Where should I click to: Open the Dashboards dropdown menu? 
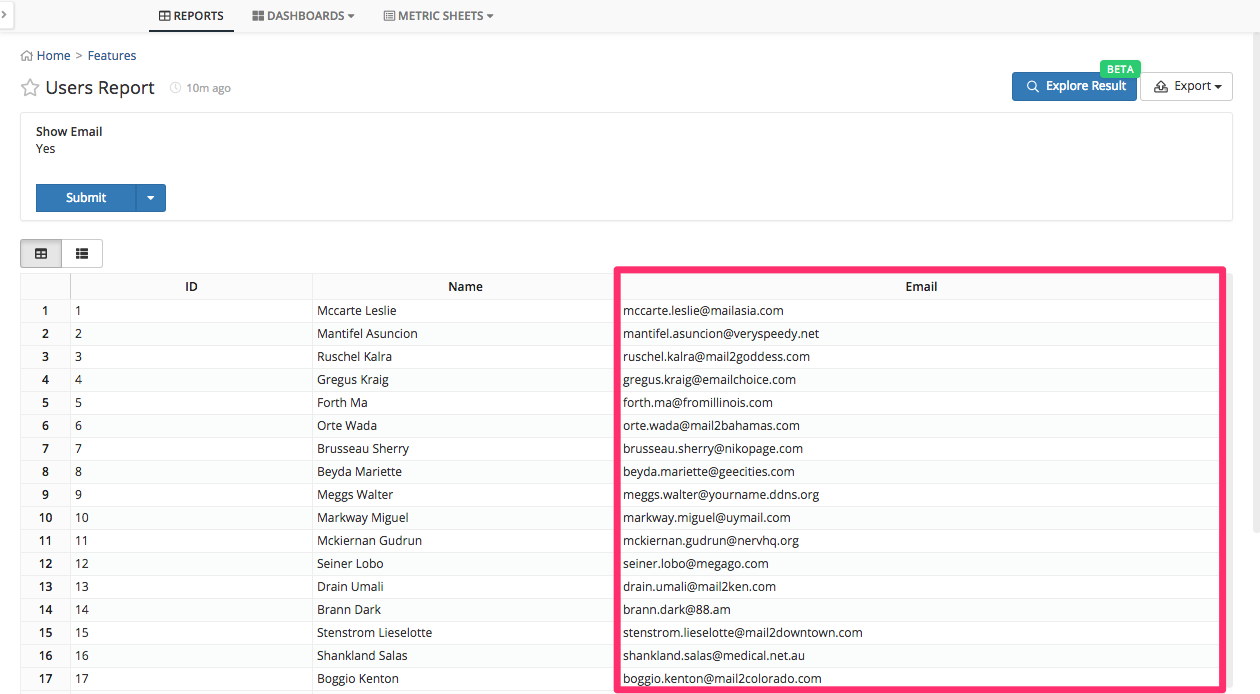[303, 16]
